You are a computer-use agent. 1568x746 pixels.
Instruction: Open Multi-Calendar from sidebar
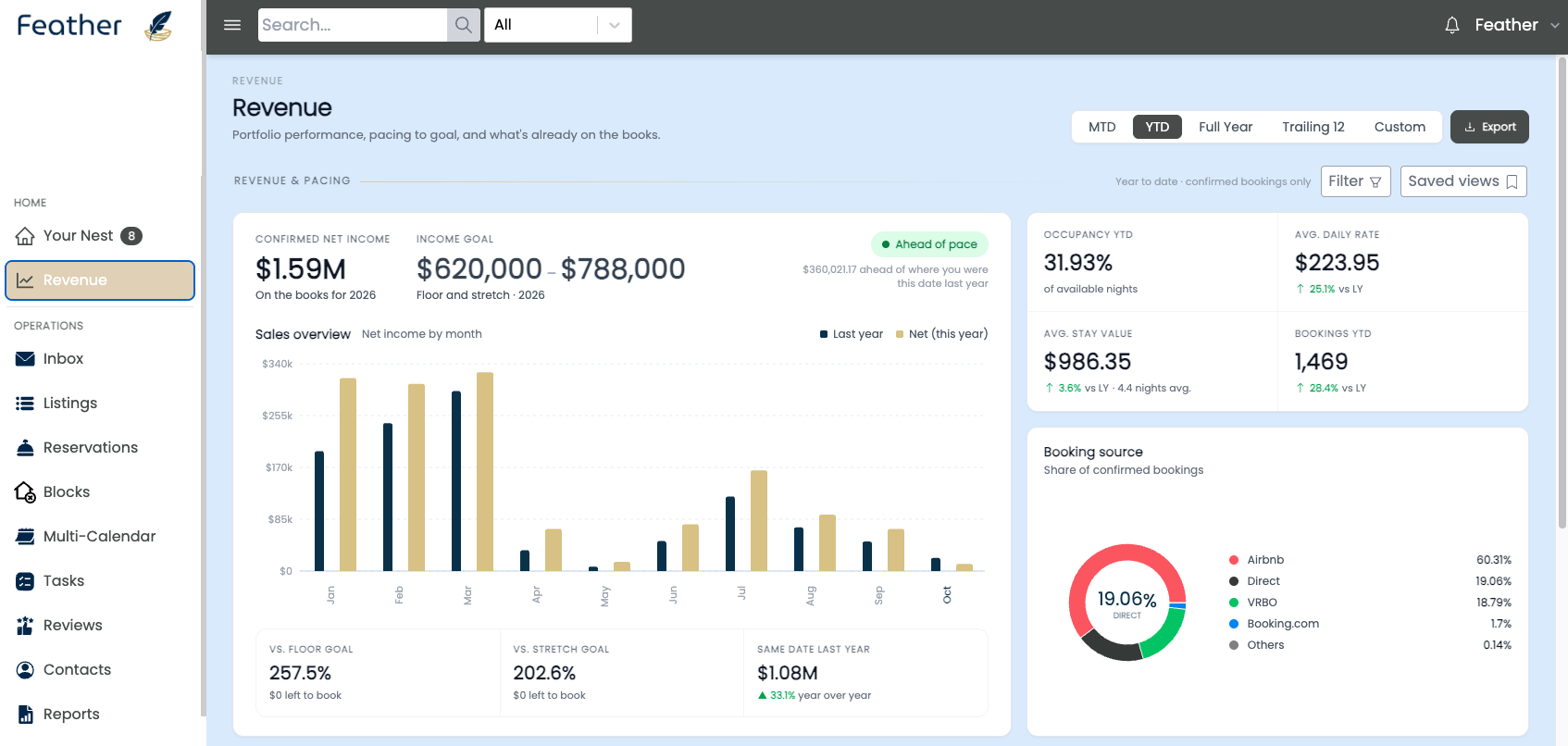pos(100,537)
